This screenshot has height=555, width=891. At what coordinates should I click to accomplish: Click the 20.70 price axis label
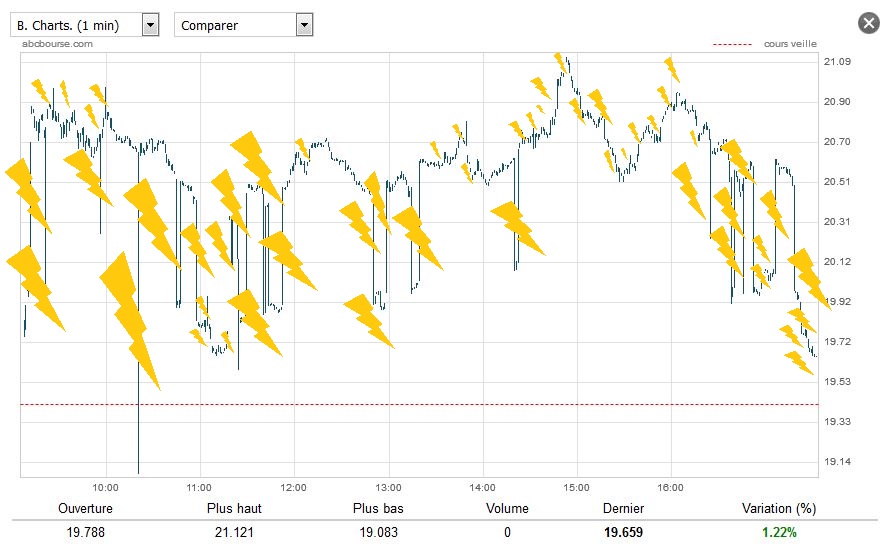838,141
